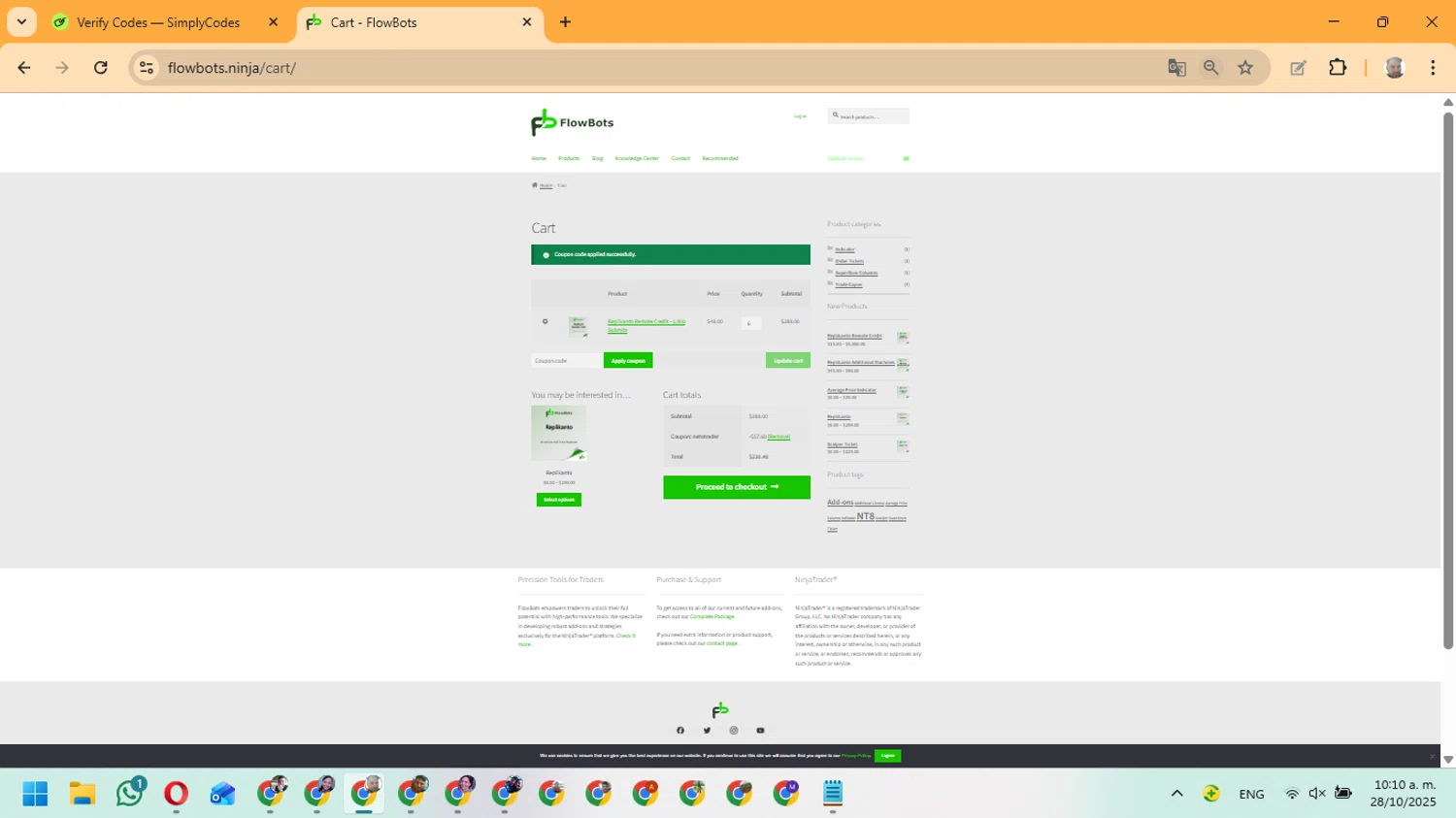Launch Opera browser from the taskbar
The image size is (1456, 818).
[176, 793]
